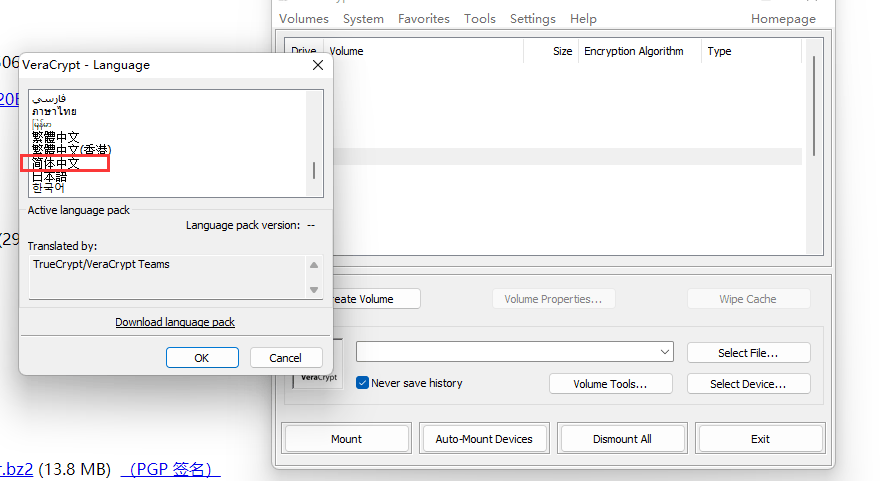Open the Settings menu

click(533, 19)
